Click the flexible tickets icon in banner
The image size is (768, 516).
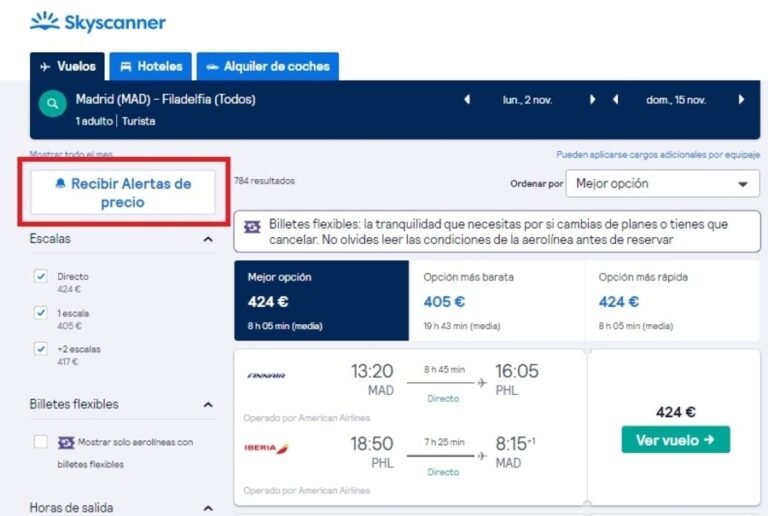pos(252,227)
